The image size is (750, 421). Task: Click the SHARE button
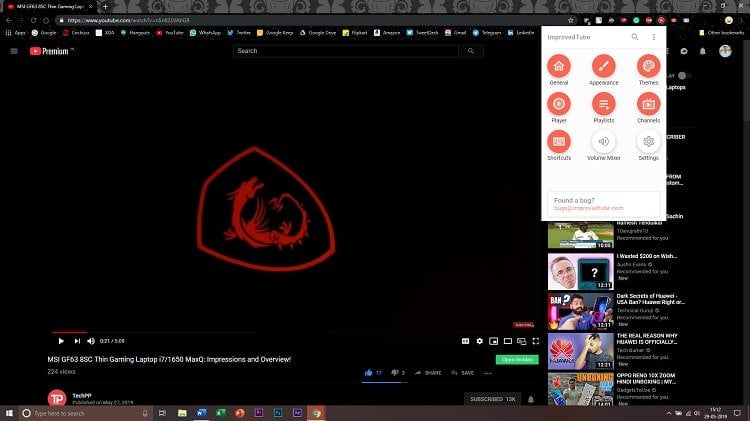pyautogui.click(x=428, y=373)
